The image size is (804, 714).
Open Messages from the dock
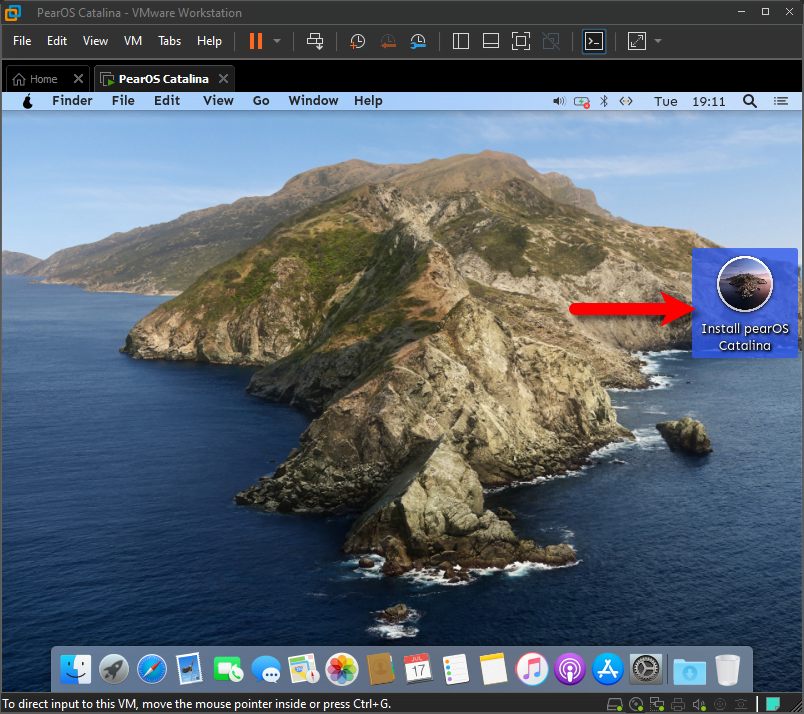266,670
